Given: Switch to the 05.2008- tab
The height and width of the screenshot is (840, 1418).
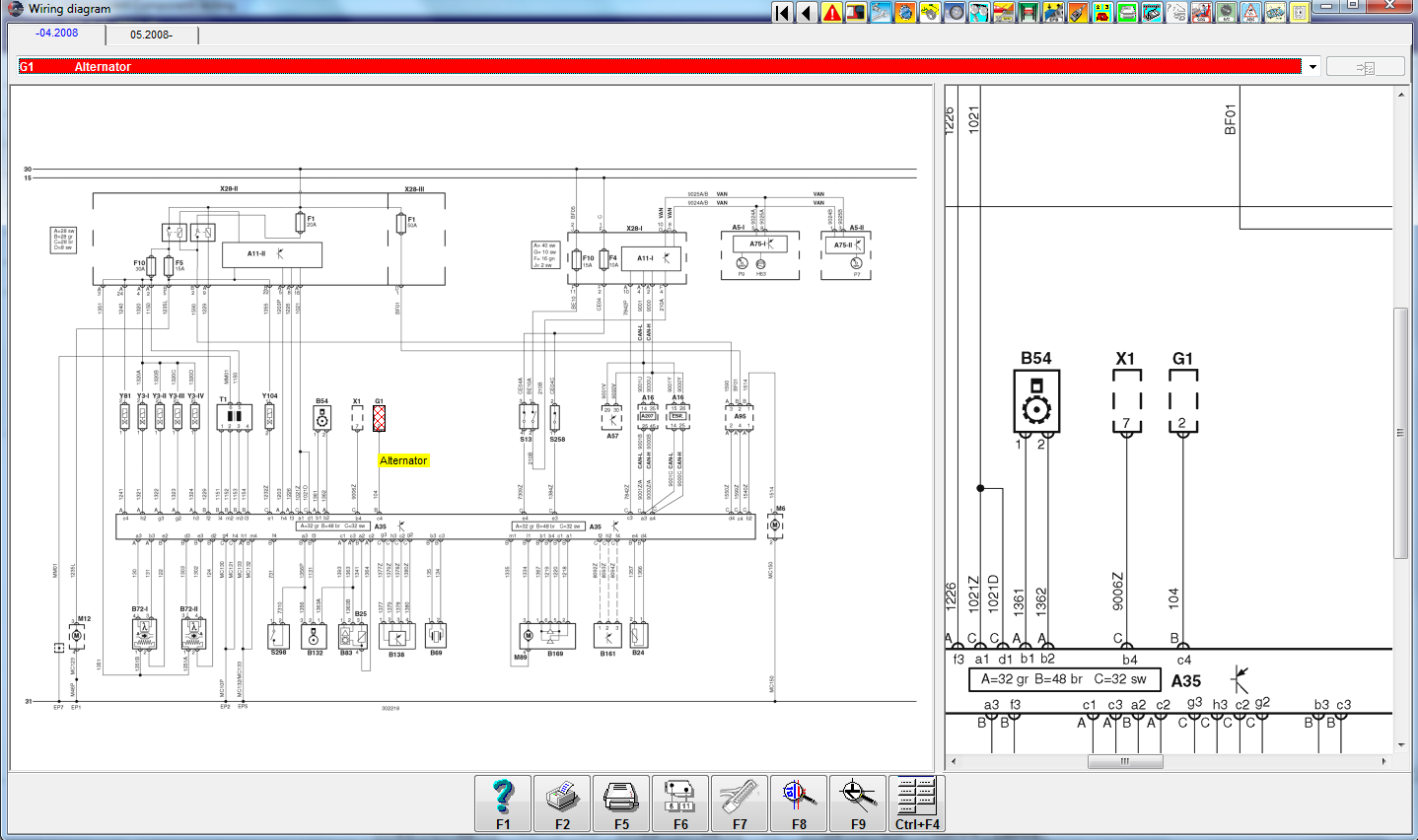Looking at the screenshot, I should pyautogui.click(x=151, y=35).
